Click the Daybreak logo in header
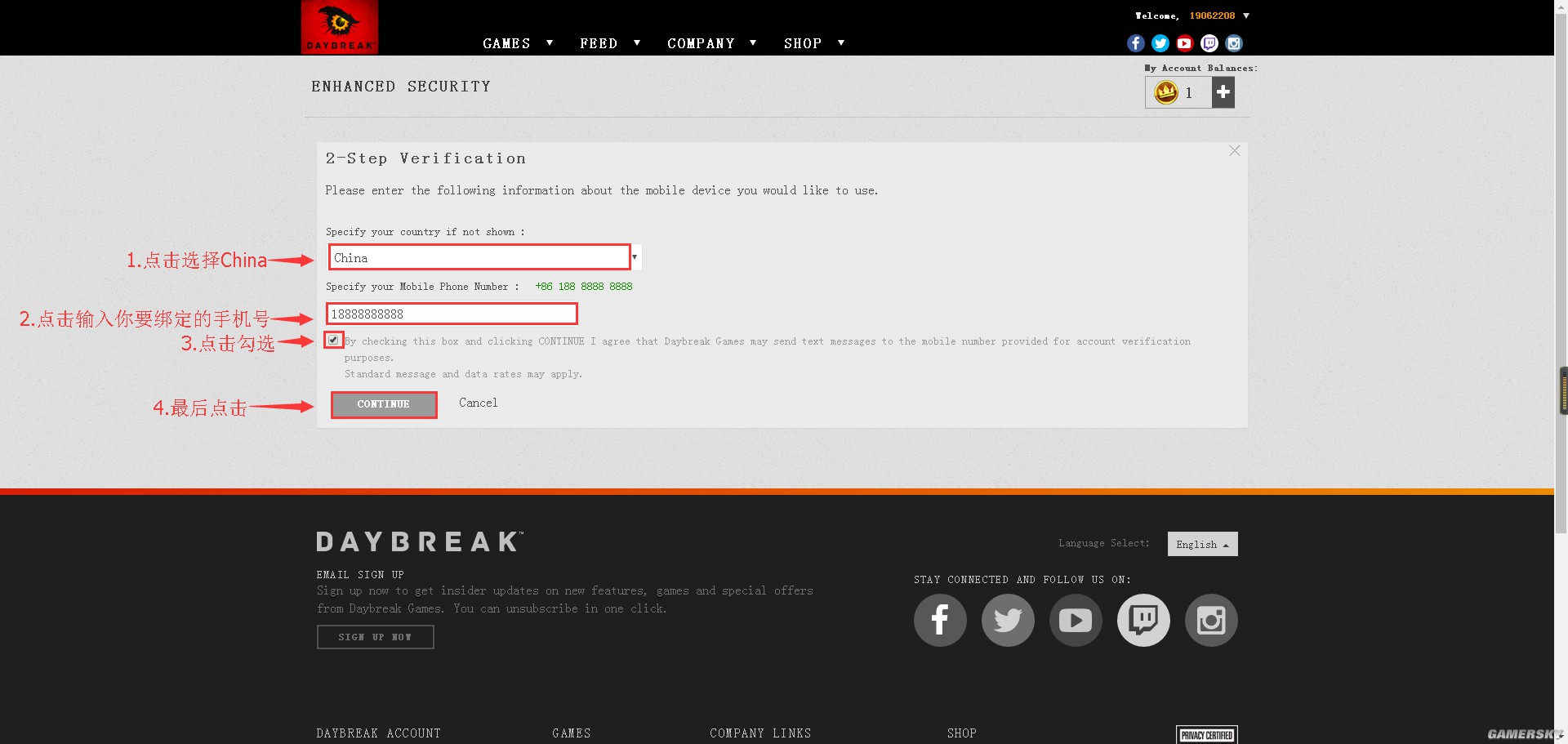Viewport: 1568px width, 744px height. [339, 27]
